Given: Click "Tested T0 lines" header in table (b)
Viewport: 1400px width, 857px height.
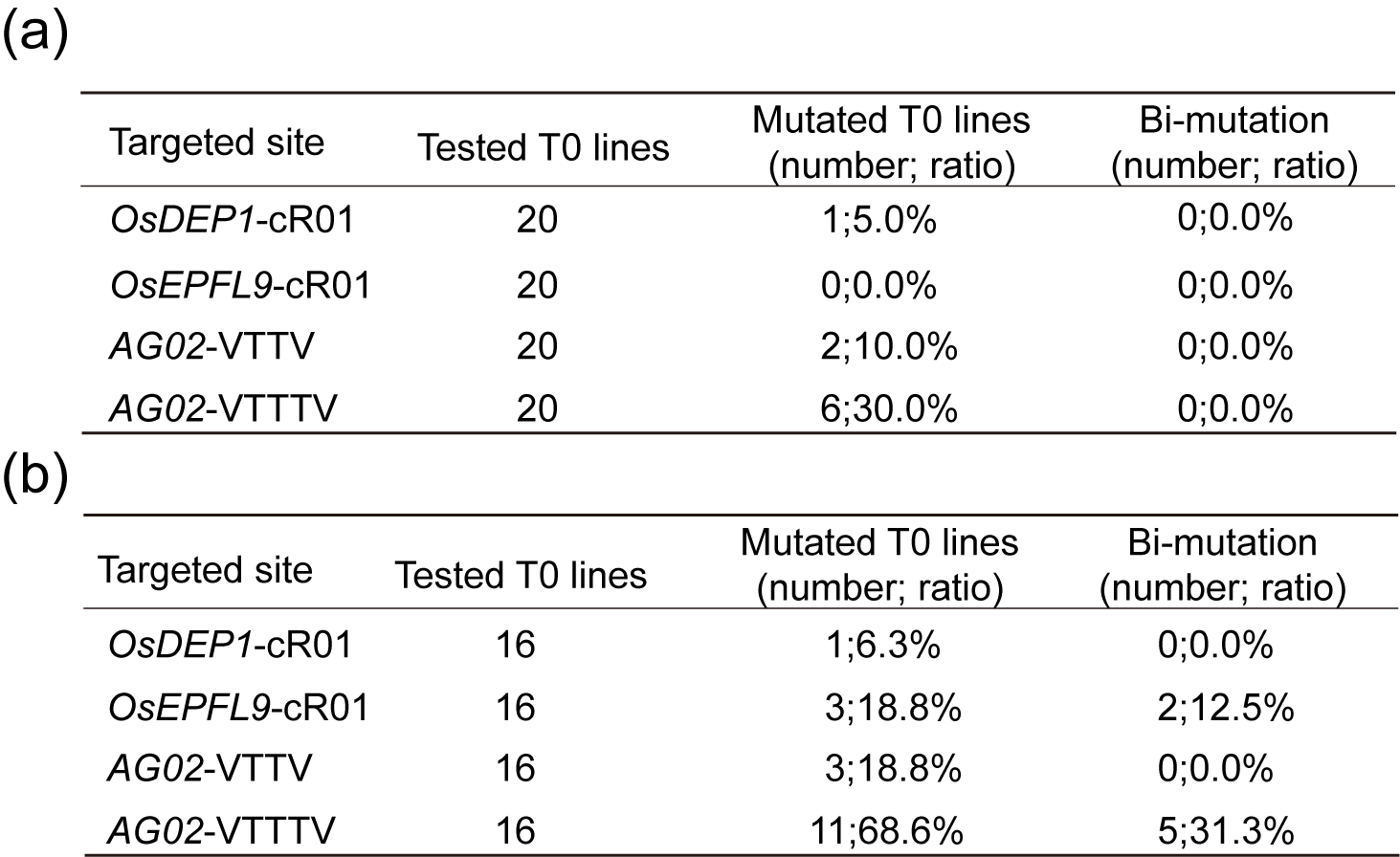Looking at the screenshot, I should click(521, 575).
